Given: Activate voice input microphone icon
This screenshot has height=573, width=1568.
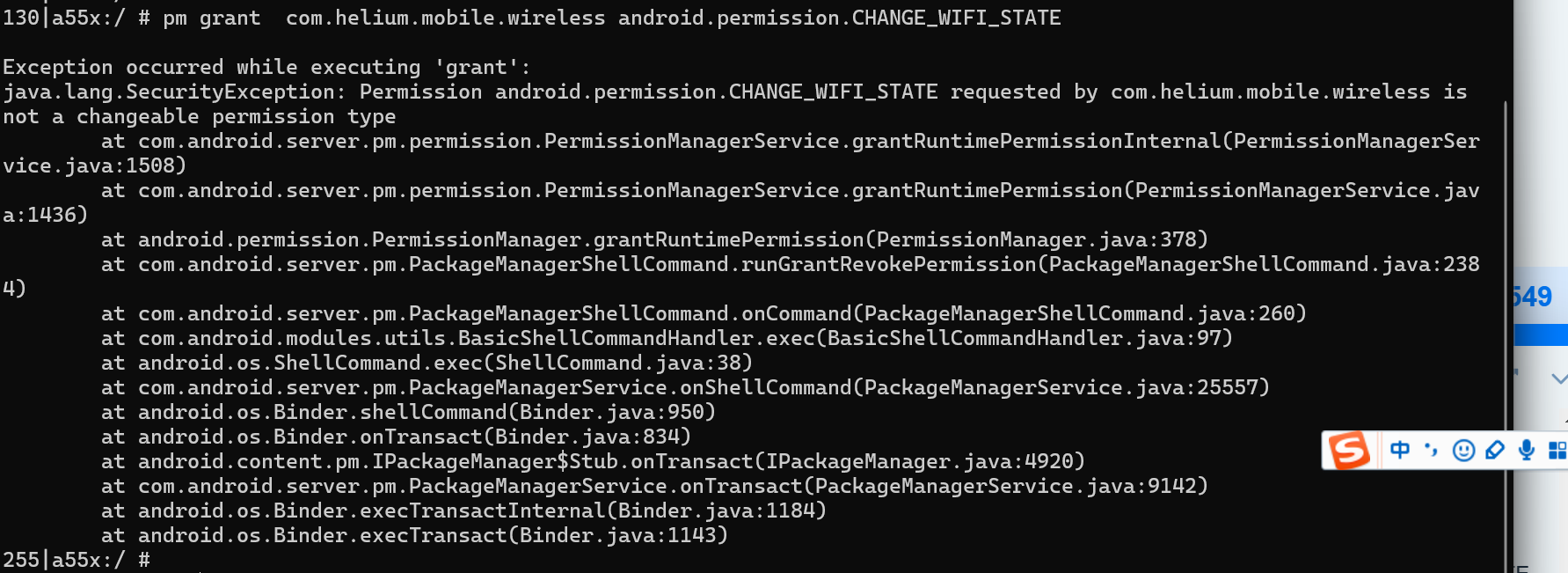Looking at the screenshot, I should [x=1527, y=451].
